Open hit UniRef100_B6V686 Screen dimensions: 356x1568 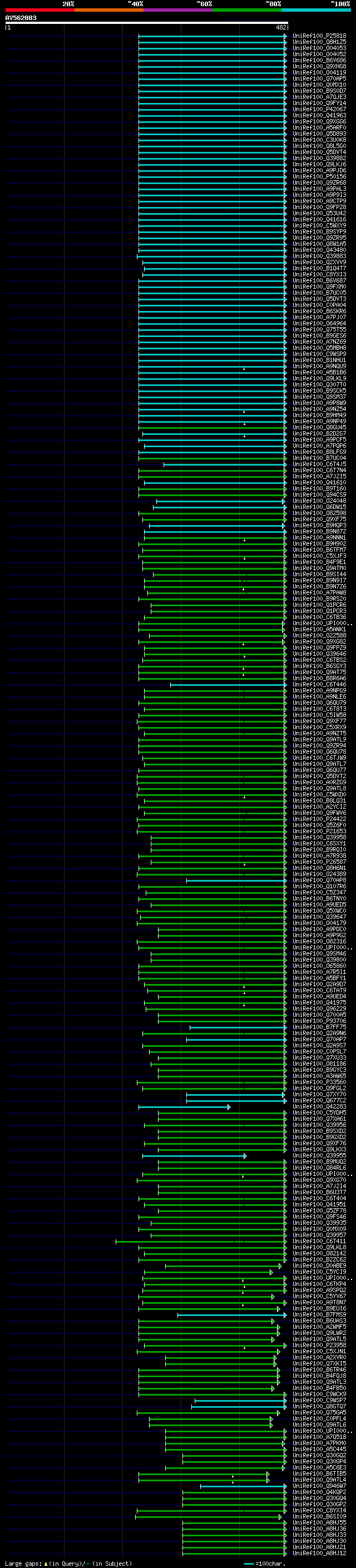coord(319,60)
